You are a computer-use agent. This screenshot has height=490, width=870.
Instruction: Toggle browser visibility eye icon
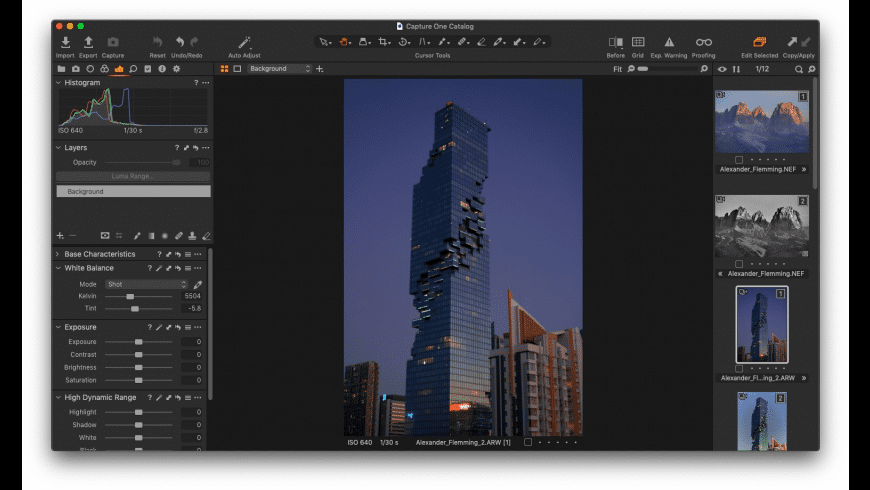pyautogui.click(x=722, y=69)
